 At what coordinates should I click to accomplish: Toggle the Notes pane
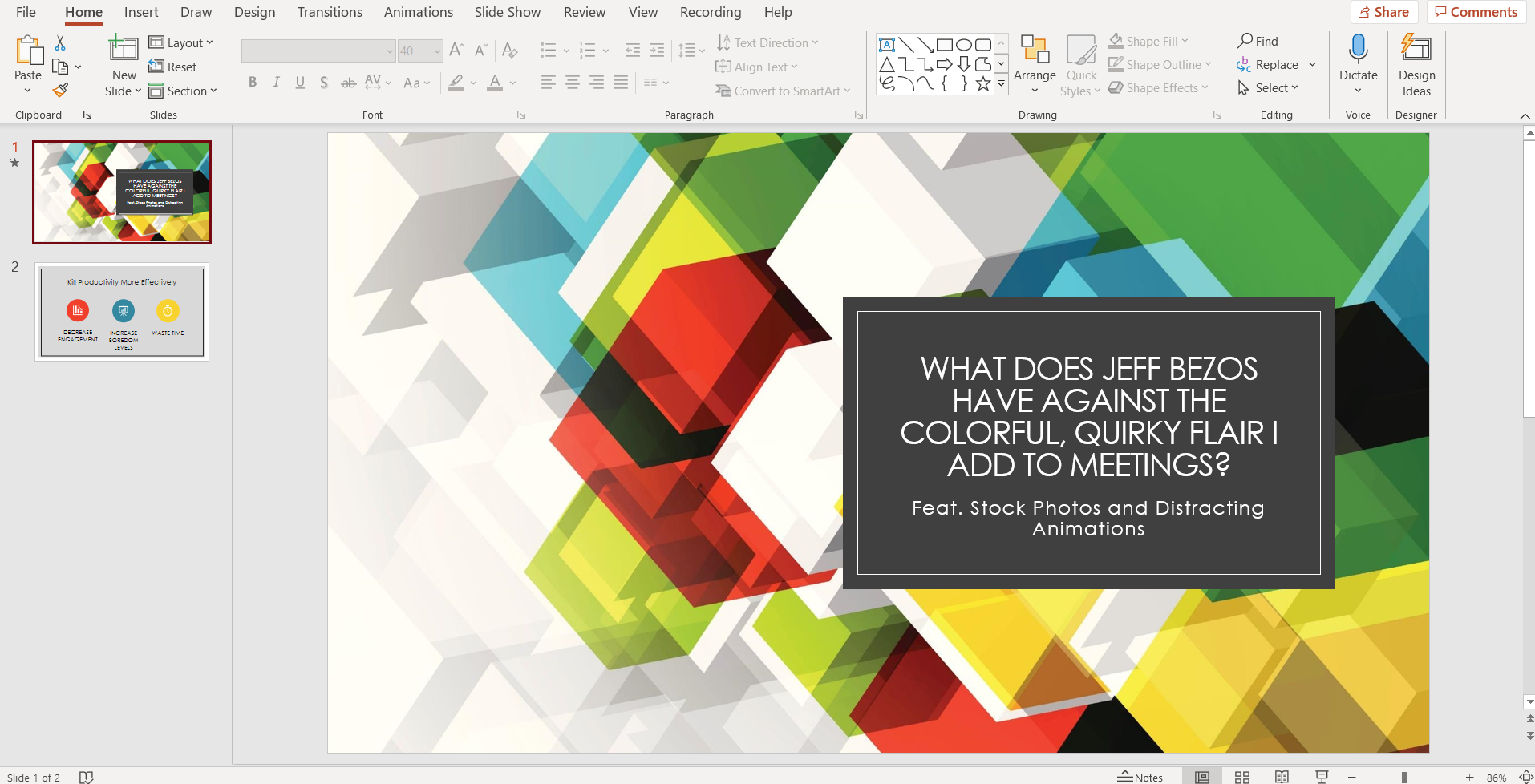point(1140,777)
